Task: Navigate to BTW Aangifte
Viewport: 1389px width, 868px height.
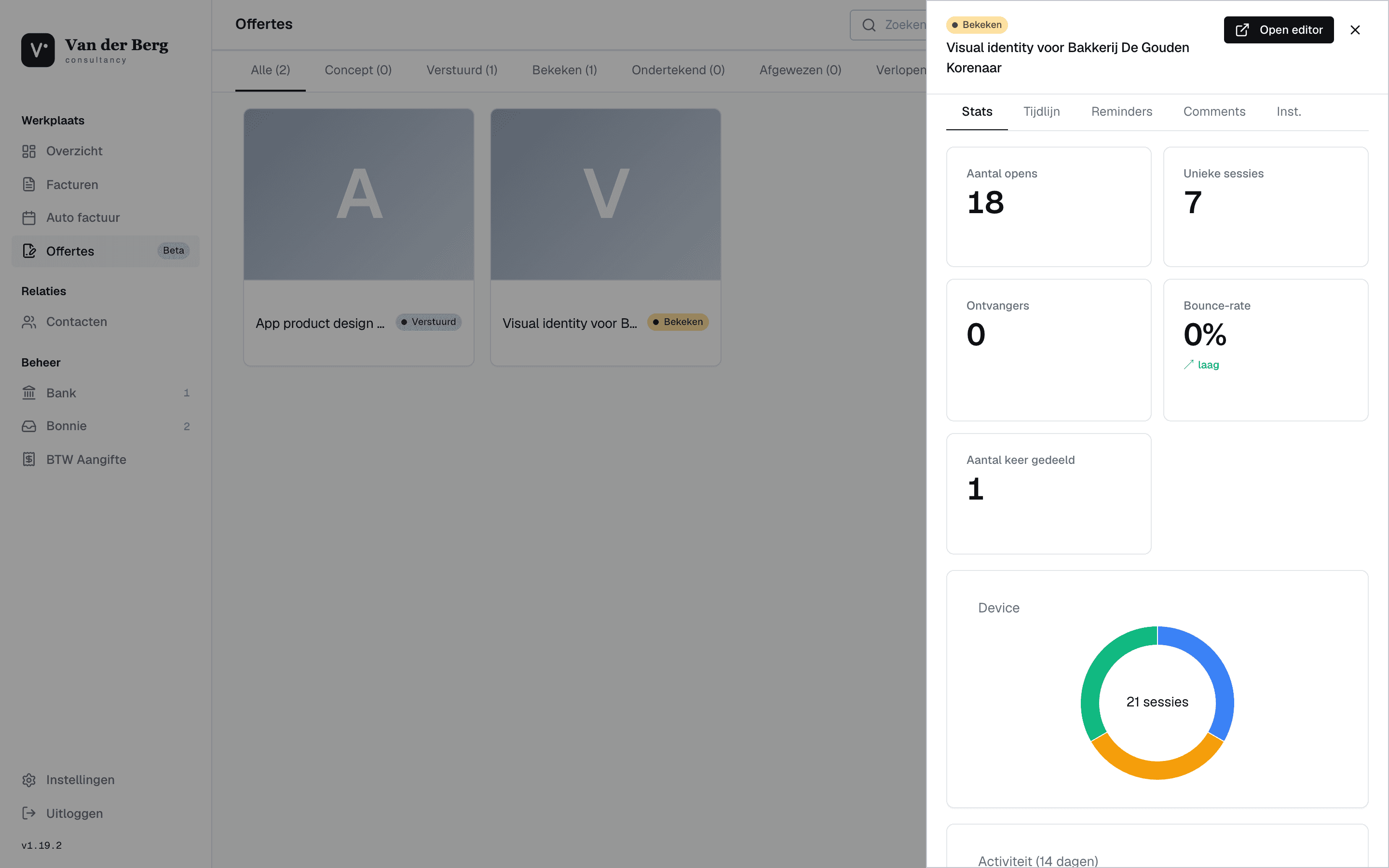Action: point(106,459)
